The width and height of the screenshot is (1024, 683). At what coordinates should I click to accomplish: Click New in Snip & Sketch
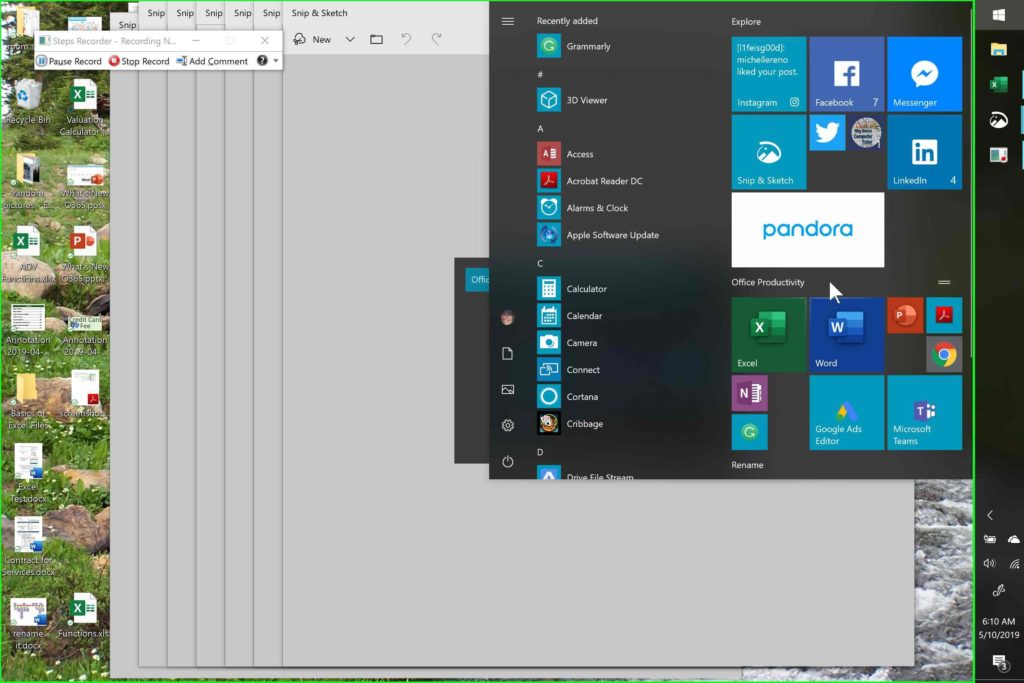(x=312, y=39)
